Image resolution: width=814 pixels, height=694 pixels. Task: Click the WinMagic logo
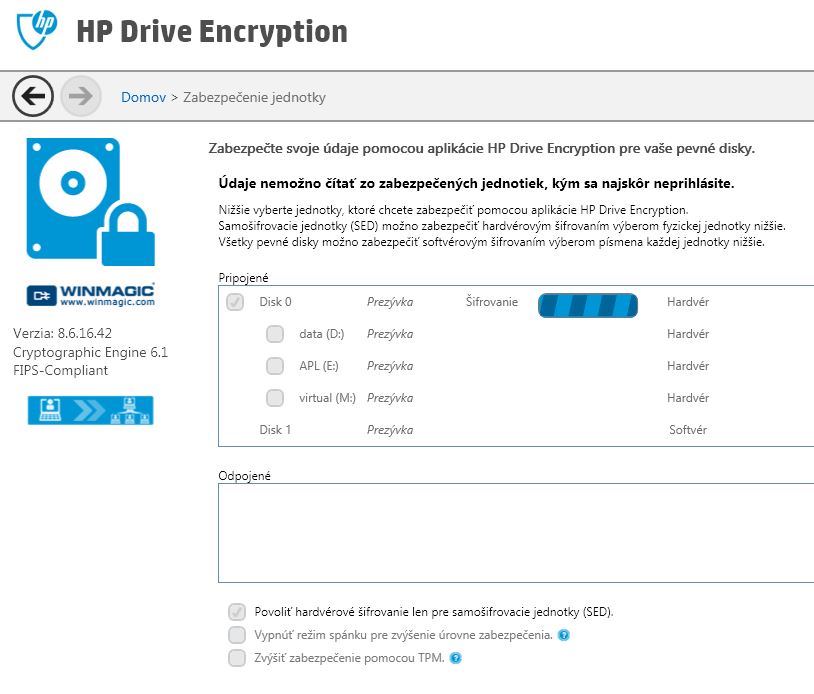coord(91,295)
